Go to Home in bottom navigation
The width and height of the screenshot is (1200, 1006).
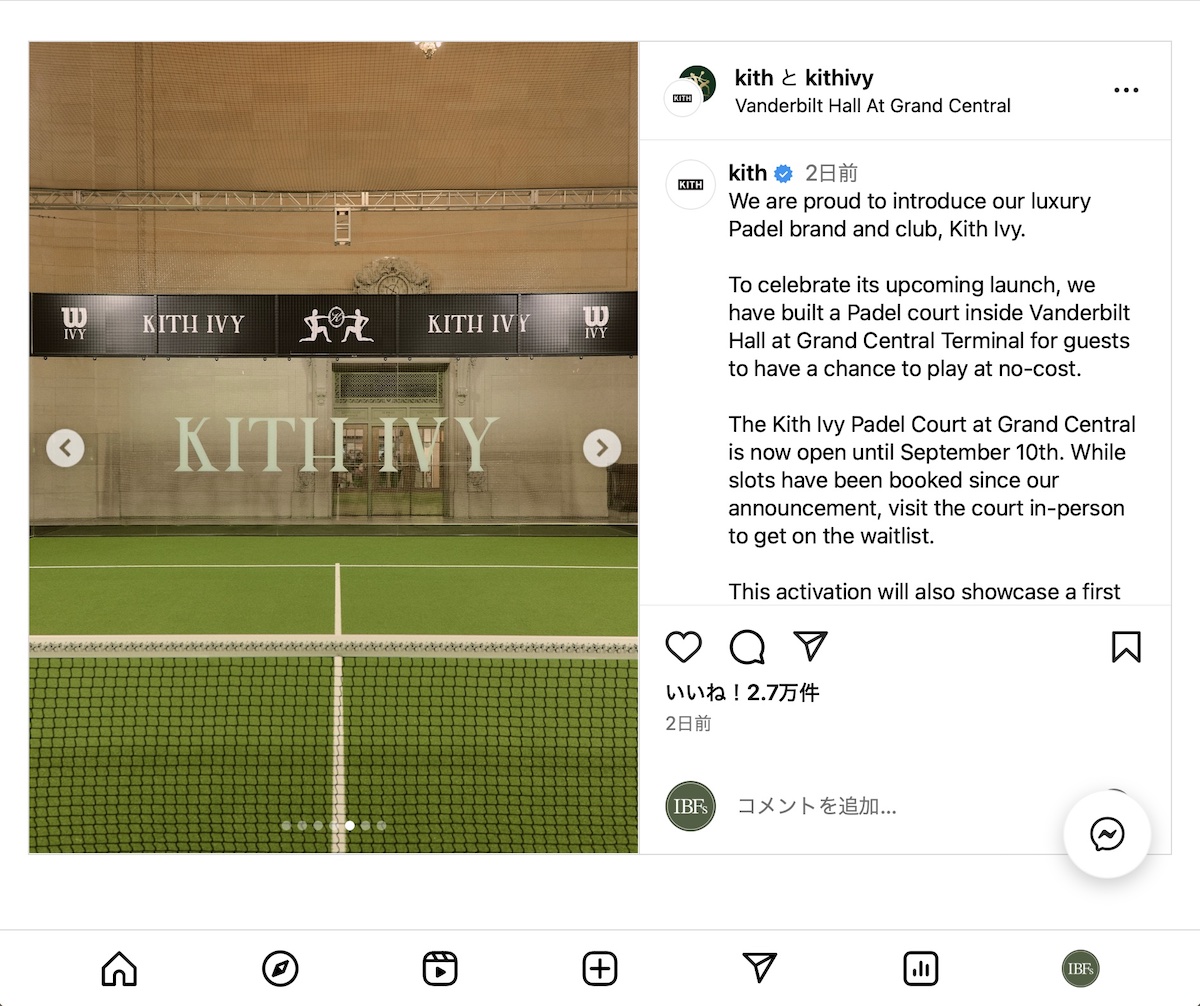(119, 968)
